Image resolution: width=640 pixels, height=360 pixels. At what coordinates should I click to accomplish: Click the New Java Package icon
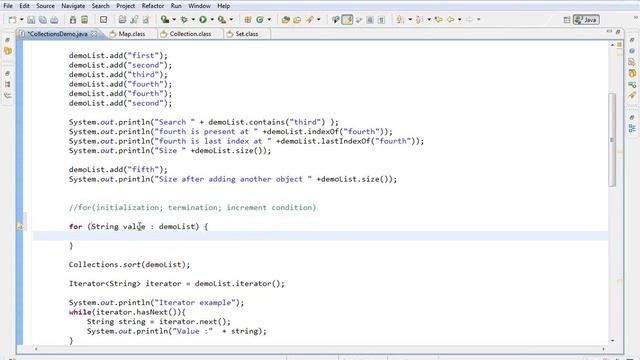(x=248, y=20)
